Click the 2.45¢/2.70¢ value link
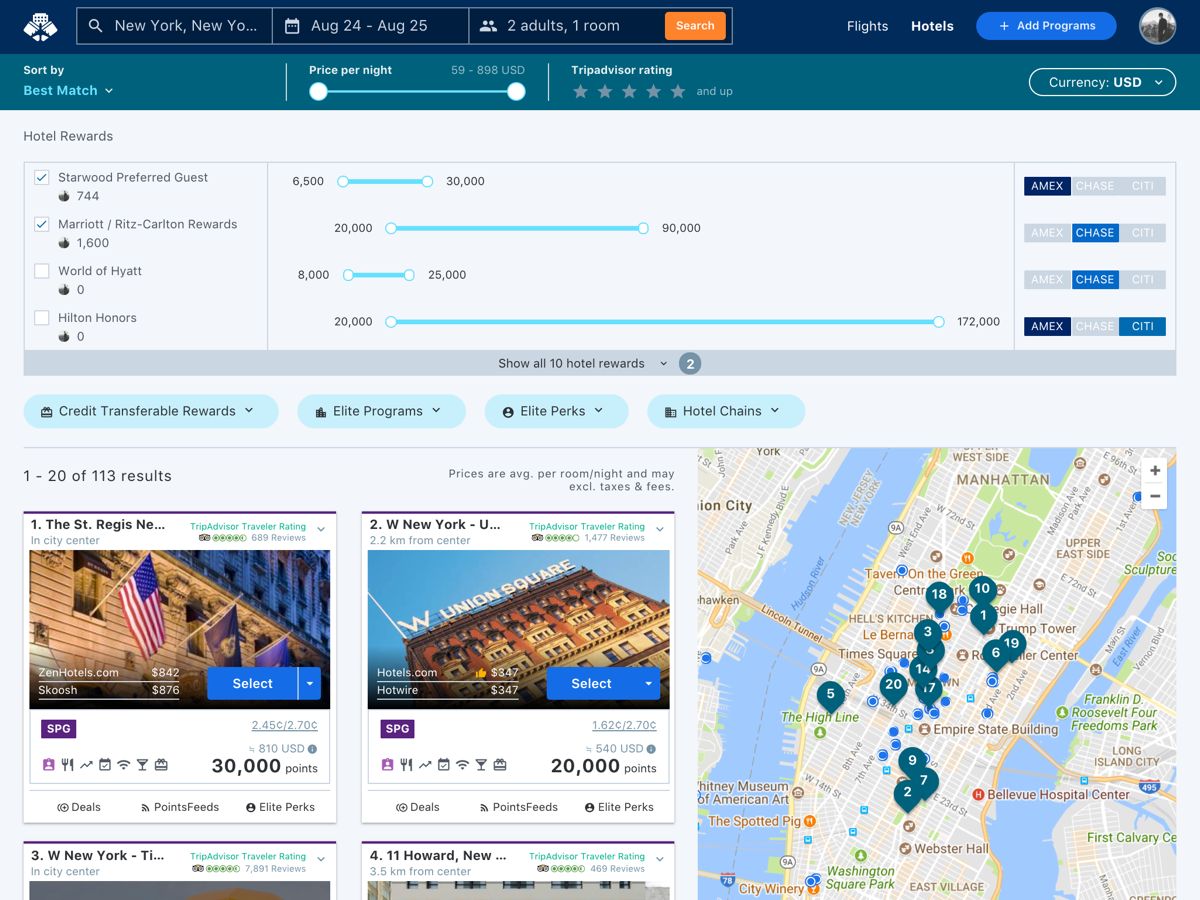Screen dimensions: 1200x900 pos(285,725)
